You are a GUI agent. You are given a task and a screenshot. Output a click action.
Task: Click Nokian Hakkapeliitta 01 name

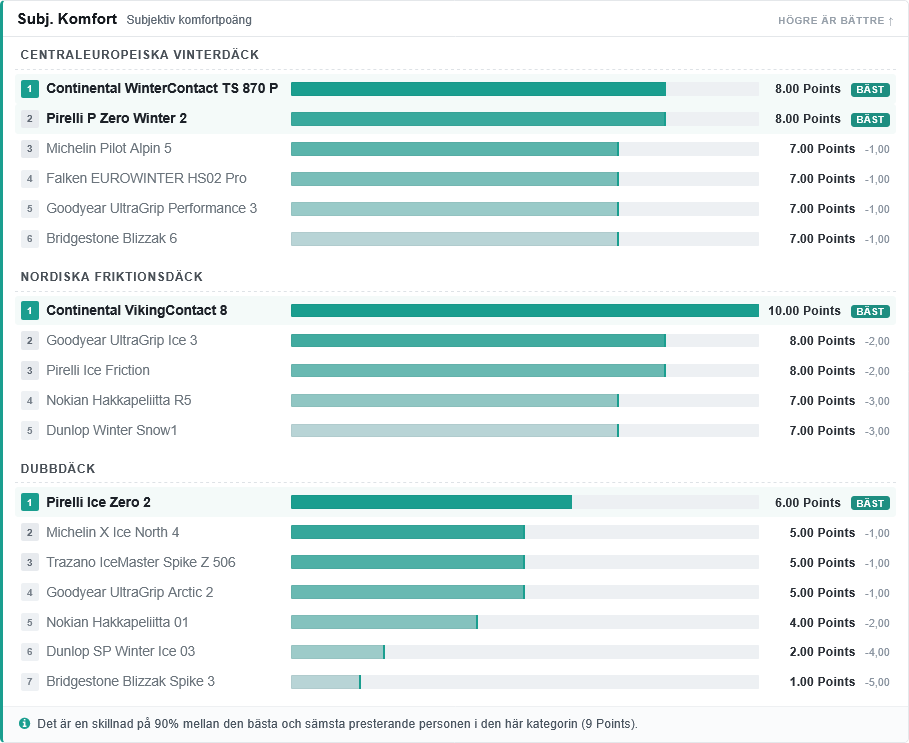pyautogui.click(x=117, y=622)
